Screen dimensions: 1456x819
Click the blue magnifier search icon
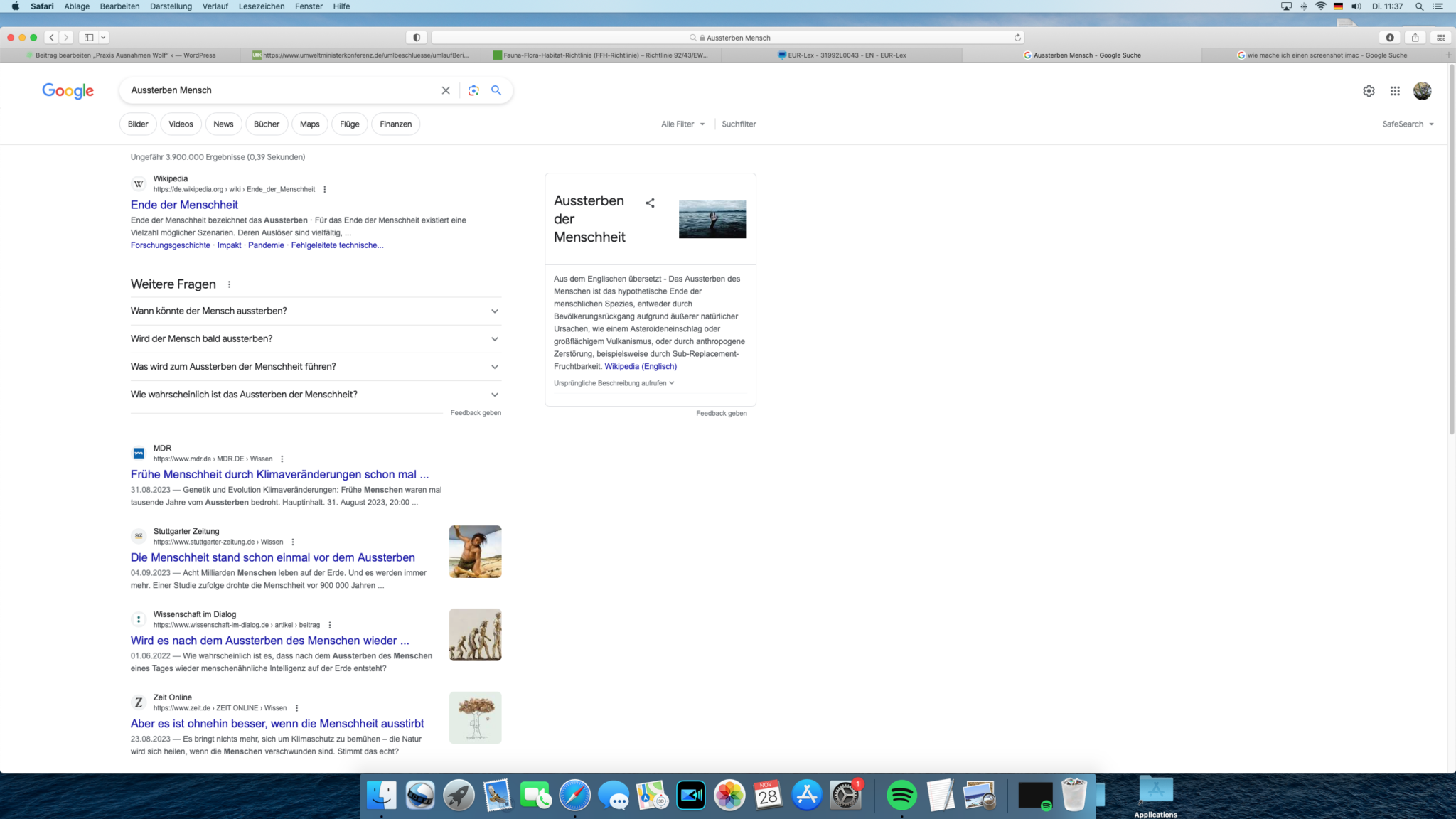(496, 90)
